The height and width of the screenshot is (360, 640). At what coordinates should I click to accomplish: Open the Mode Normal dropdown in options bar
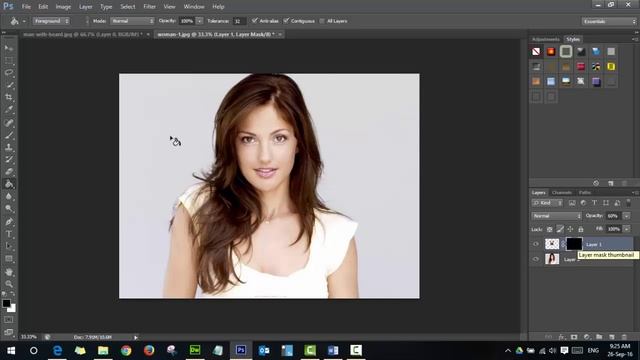pos(132,21)
